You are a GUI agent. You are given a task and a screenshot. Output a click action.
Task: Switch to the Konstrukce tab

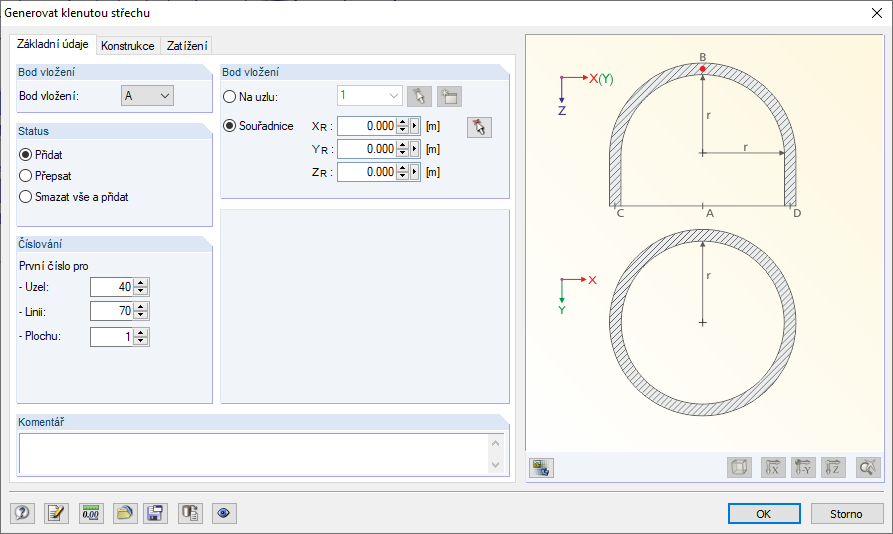coord(128,46)
